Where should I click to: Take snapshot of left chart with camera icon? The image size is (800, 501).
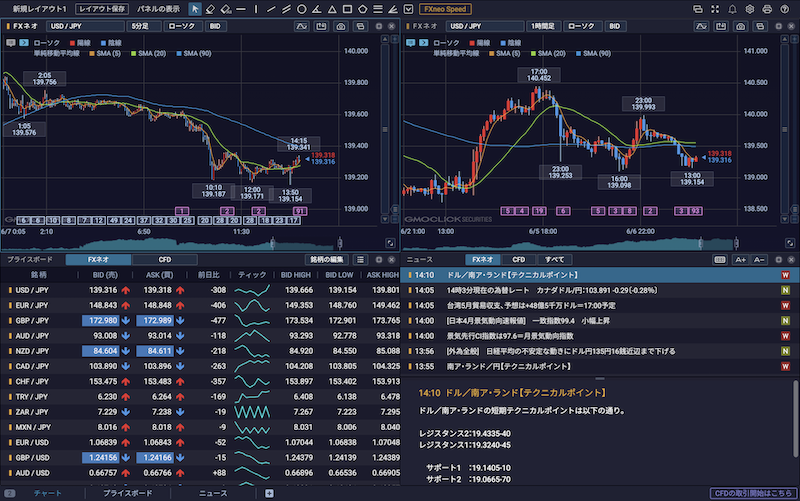point(341,26)
